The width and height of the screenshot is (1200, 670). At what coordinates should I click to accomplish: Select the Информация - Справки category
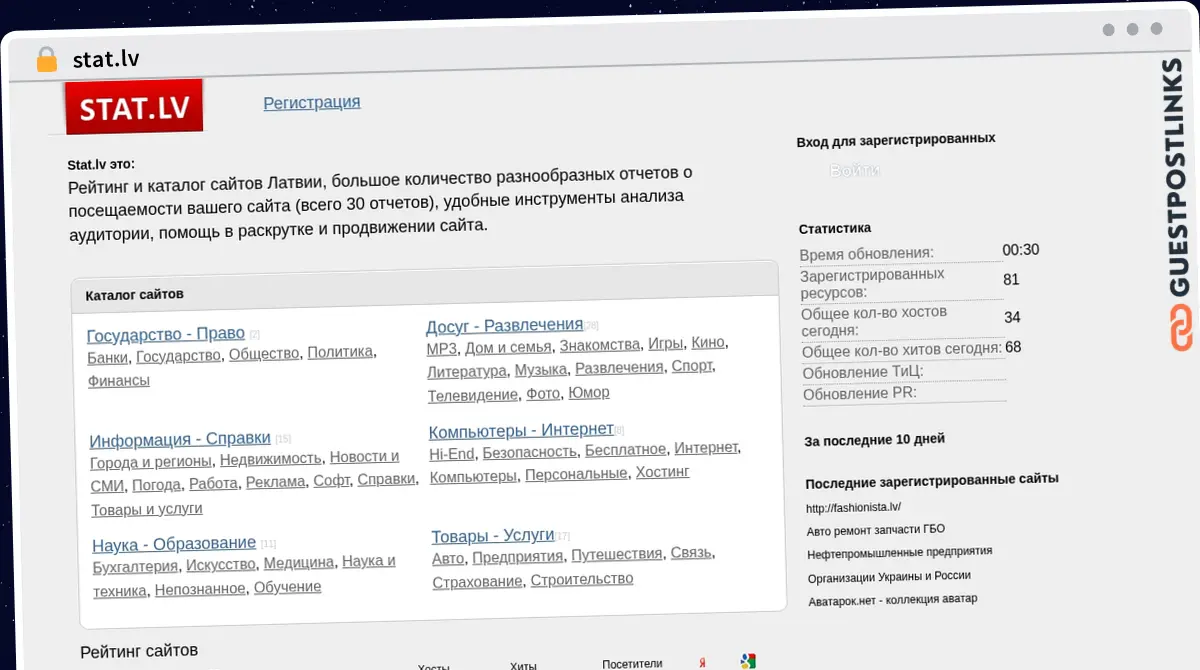click(180, 439)
